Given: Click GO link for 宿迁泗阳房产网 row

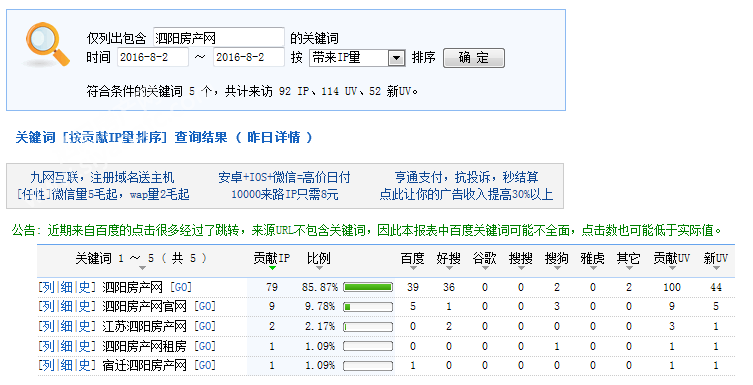Looking at the screenshot, I should coord(205,365).
